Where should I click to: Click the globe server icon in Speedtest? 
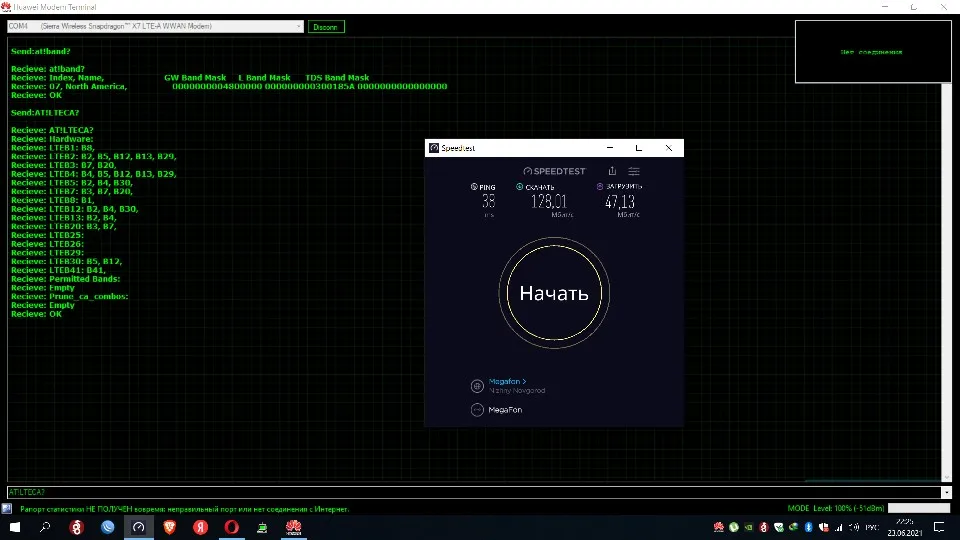477,386
